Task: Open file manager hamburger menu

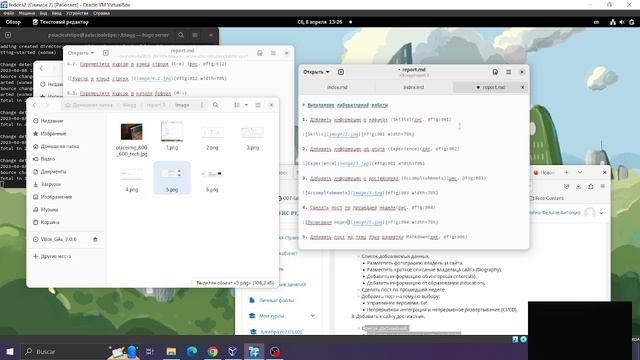Action: [258, 105]
